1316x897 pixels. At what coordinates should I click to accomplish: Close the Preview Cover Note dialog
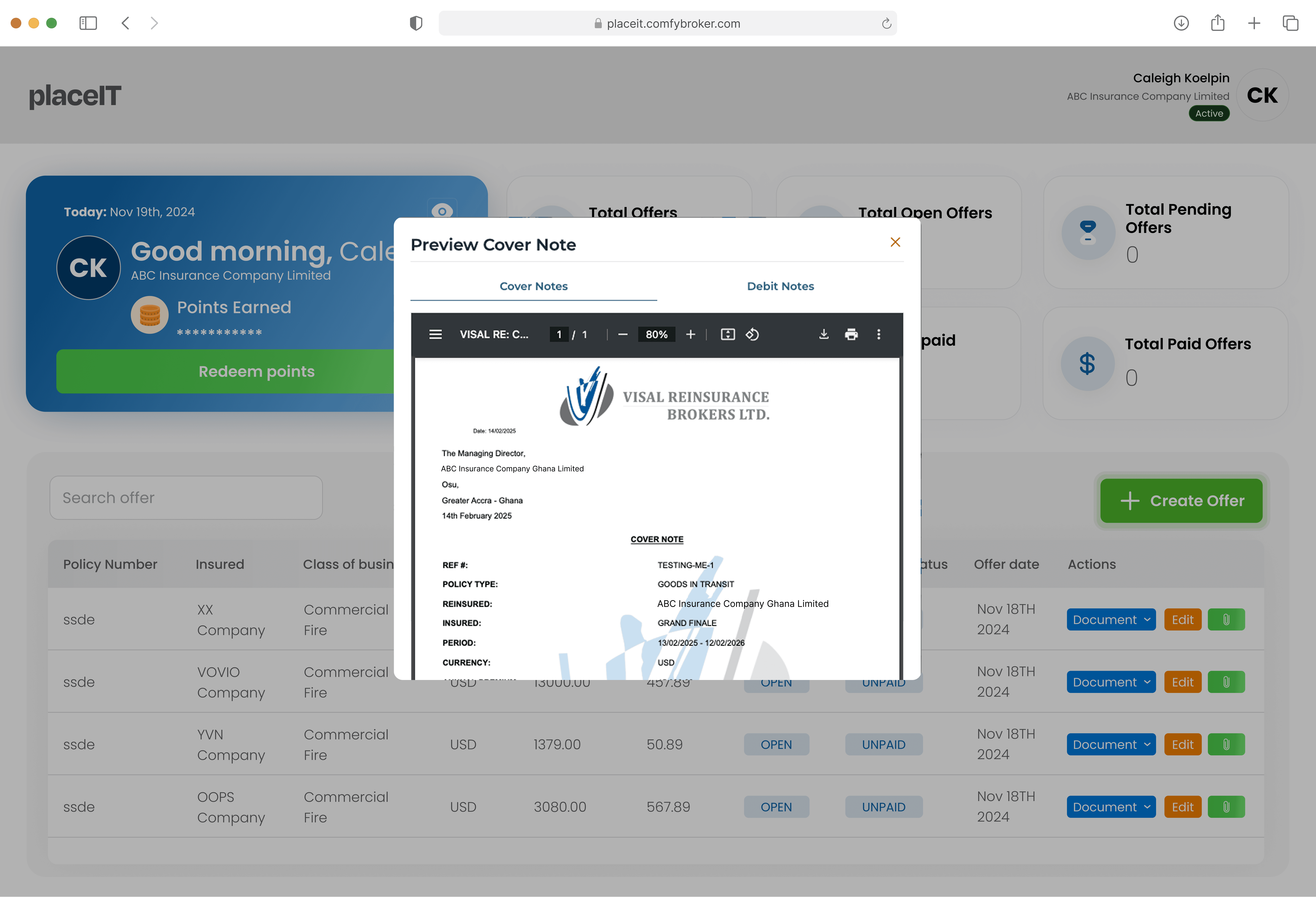(895, 242)
